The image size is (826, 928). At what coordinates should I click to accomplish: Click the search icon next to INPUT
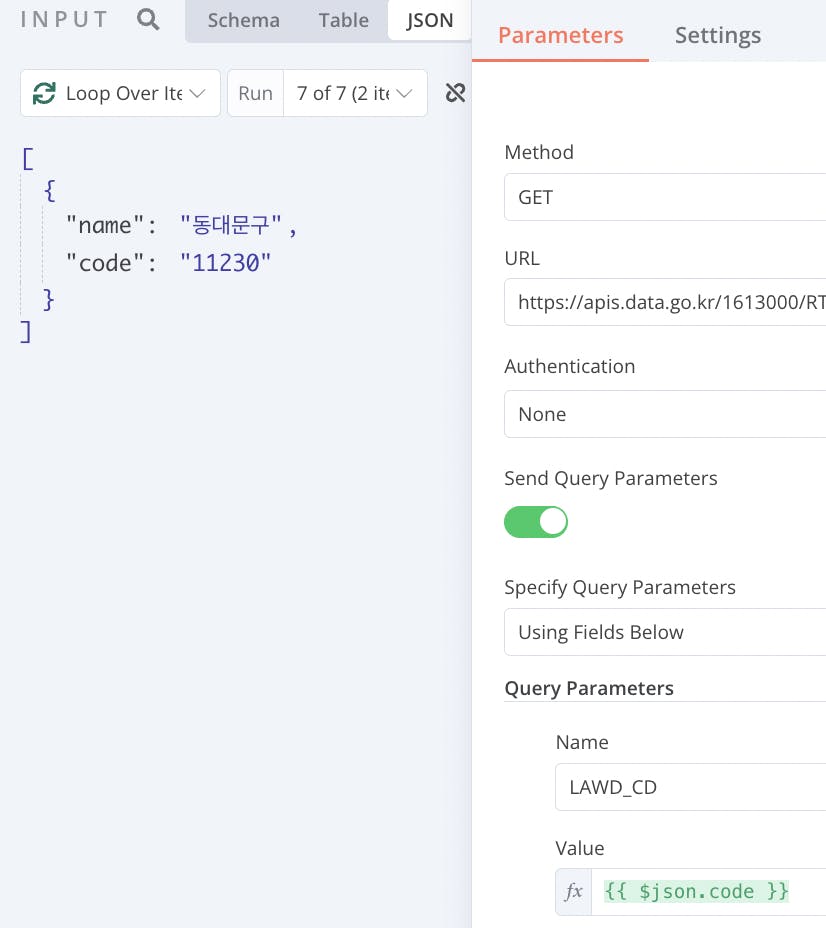(148, 20)
